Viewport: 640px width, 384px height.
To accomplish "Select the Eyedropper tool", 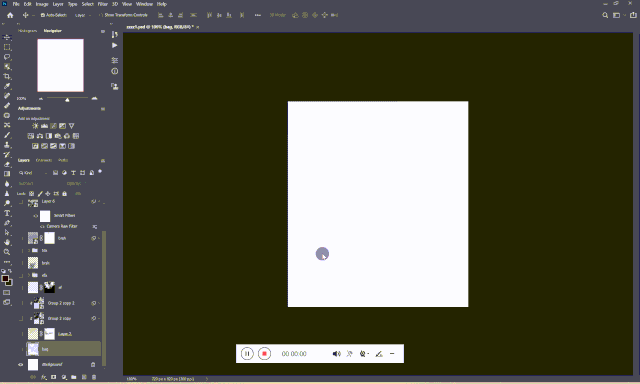I will pos(7,86).
